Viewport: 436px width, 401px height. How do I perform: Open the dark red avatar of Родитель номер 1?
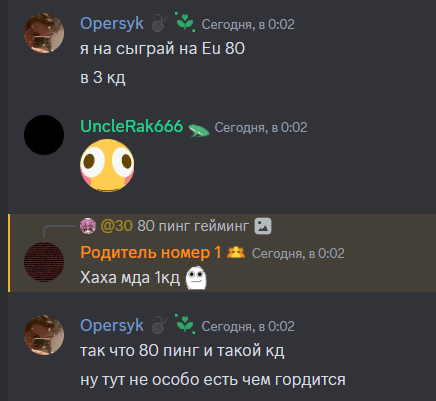(44, 262)
